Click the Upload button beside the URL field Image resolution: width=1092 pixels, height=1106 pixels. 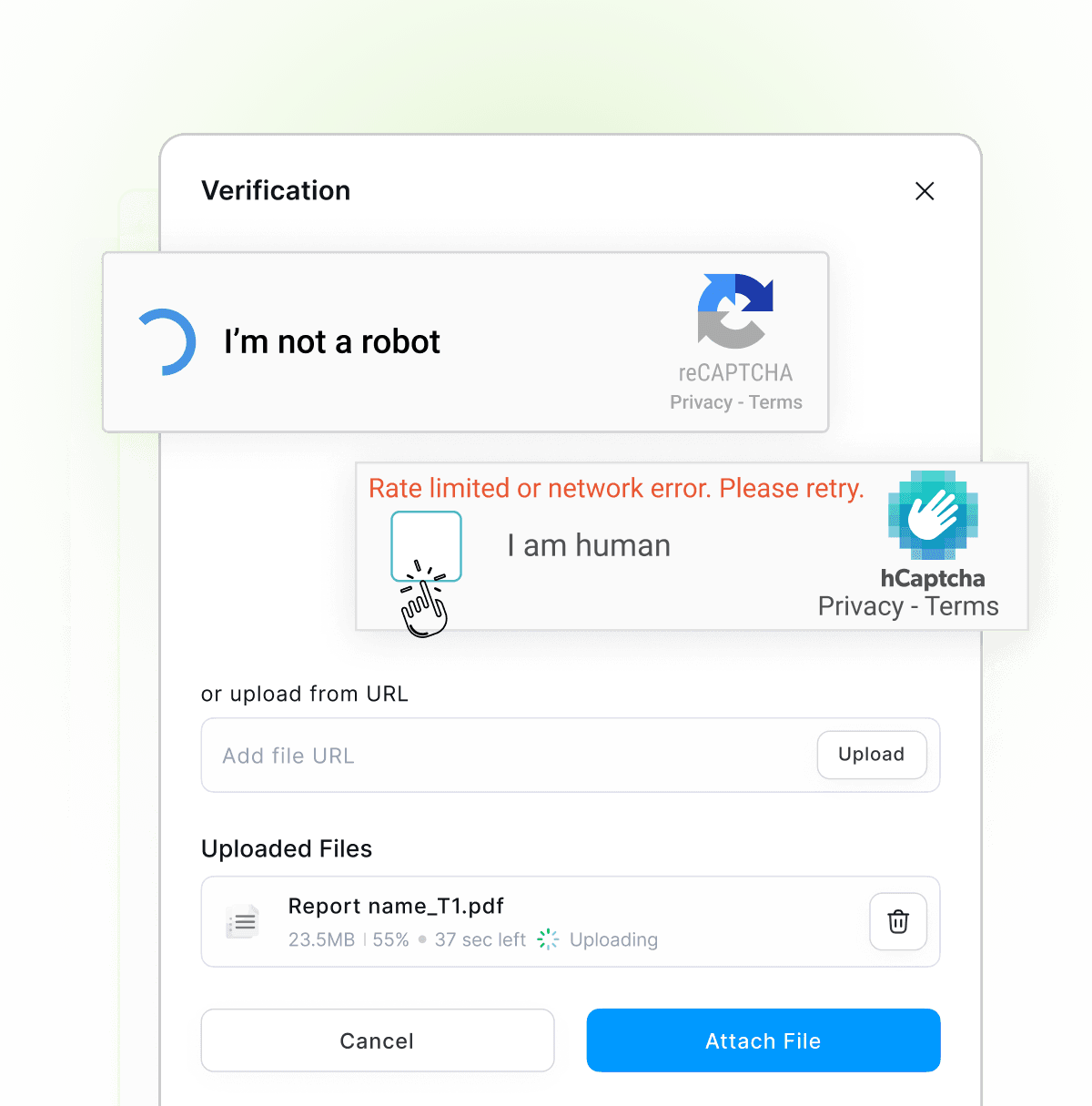click(x=872, y=755)
